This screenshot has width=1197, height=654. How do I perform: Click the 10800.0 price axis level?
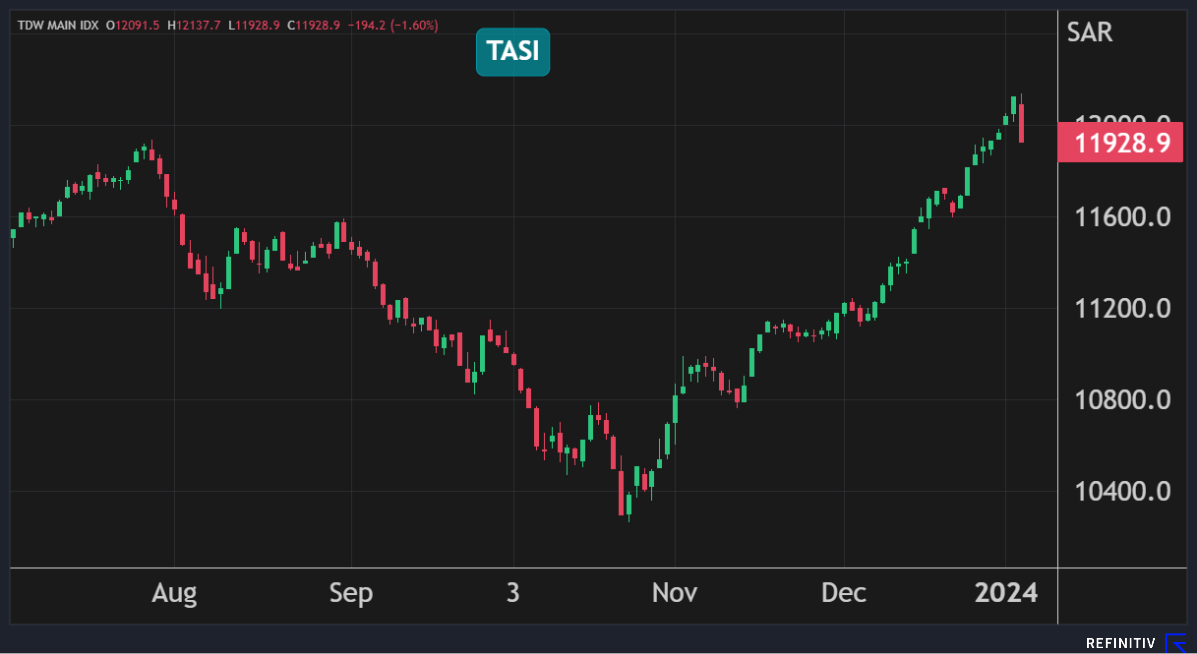[1121, 400]
